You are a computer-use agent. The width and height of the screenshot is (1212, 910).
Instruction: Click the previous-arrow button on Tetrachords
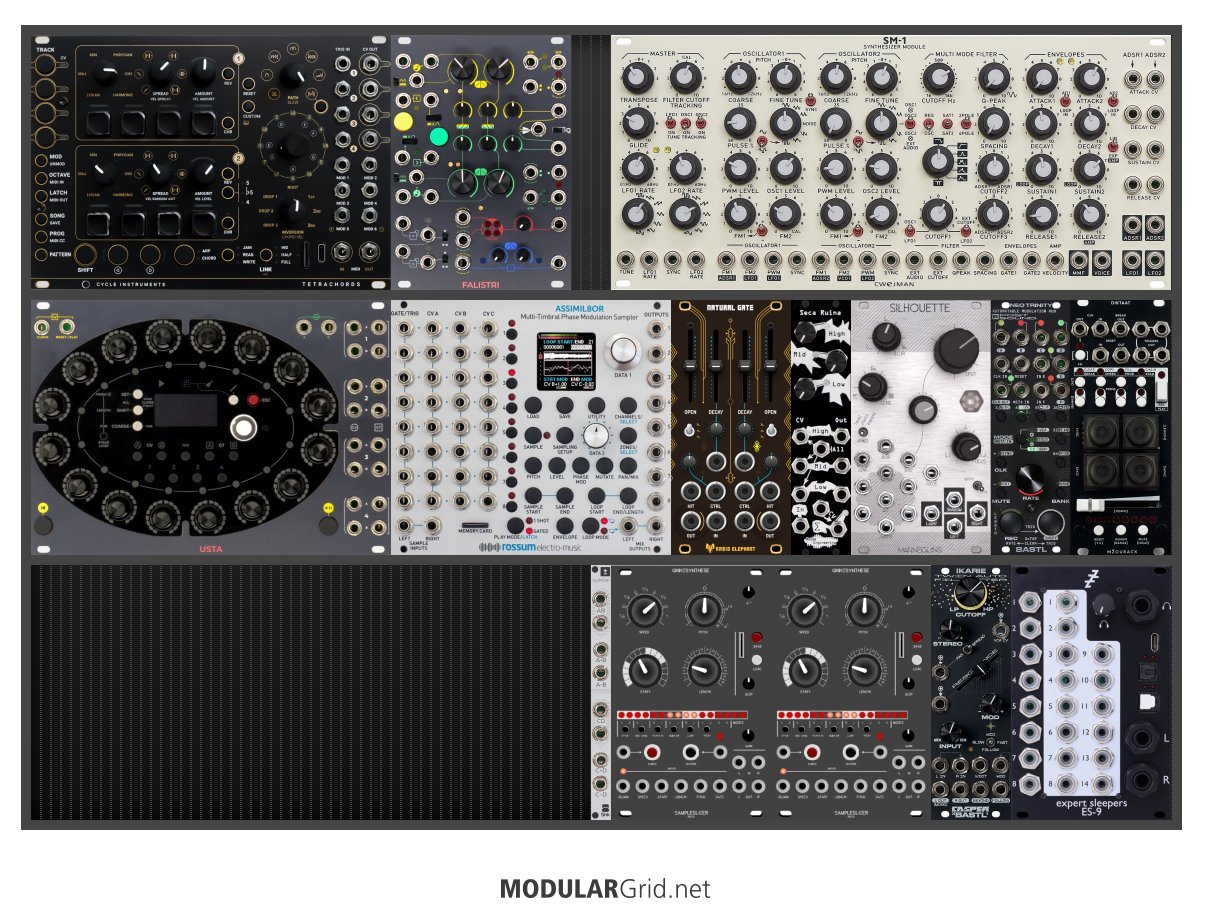(x=118, y=254)
